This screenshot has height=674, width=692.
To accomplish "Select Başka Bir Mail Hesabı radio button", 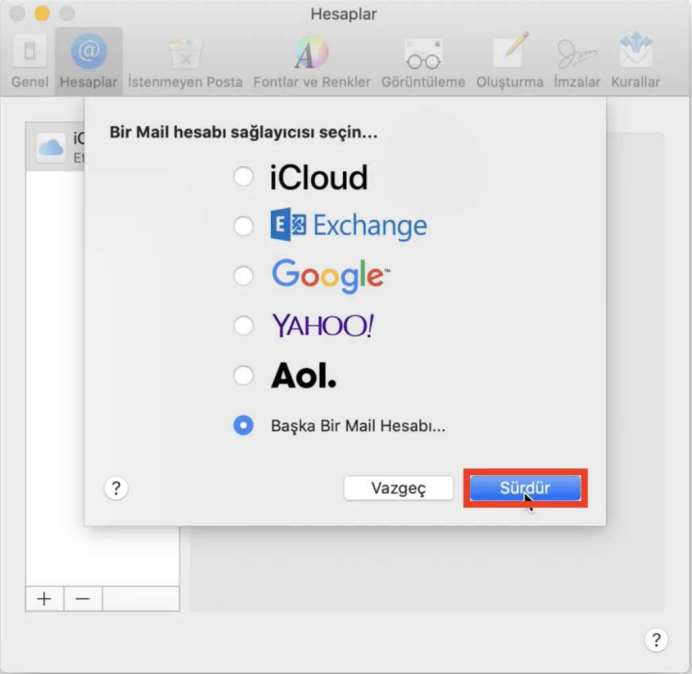I will click(x=243, y=425).
